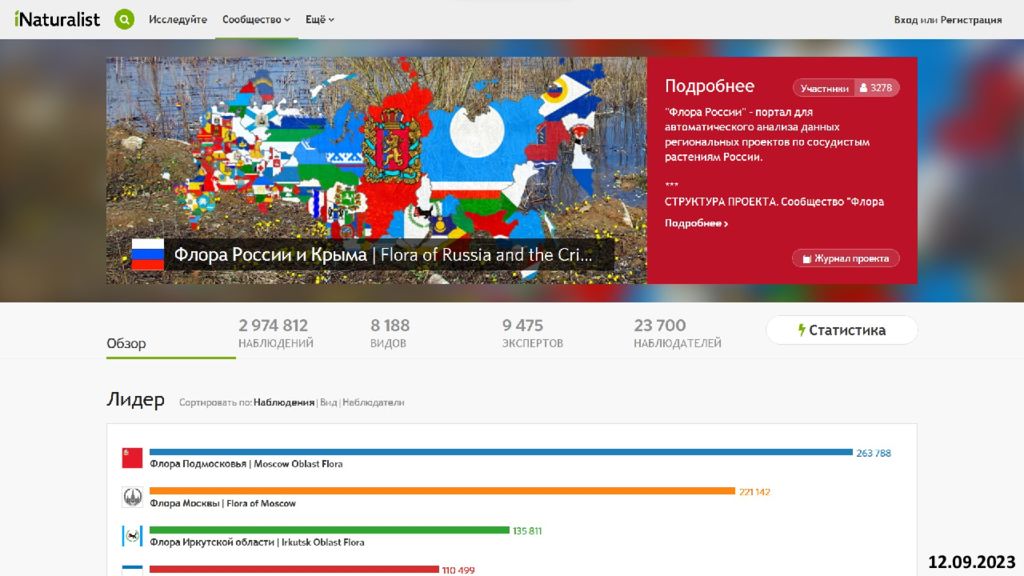Screen dimensions: 1024x576
Task: Open the Исследуйте menu item
Action: point(178,20)
